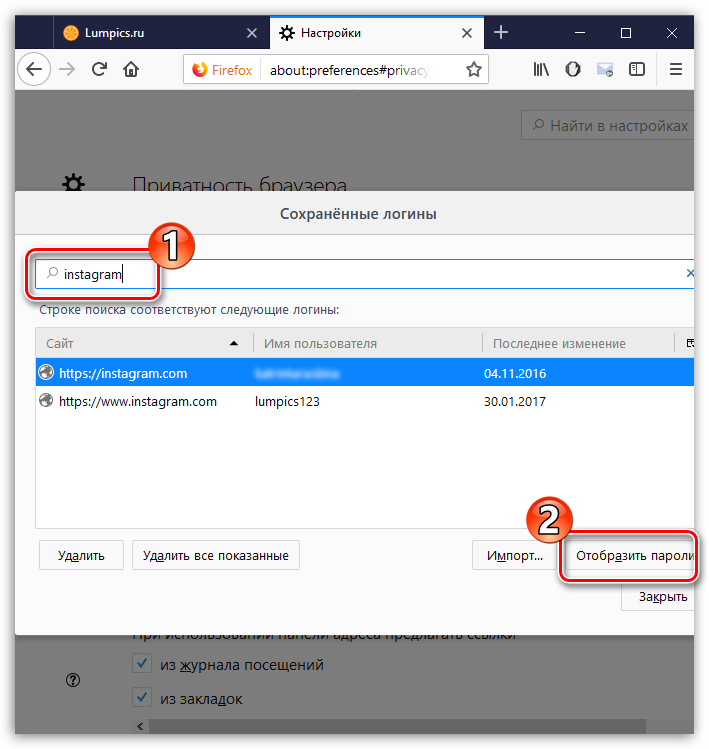Sort by Последнее изменение column header

point(578,343)
